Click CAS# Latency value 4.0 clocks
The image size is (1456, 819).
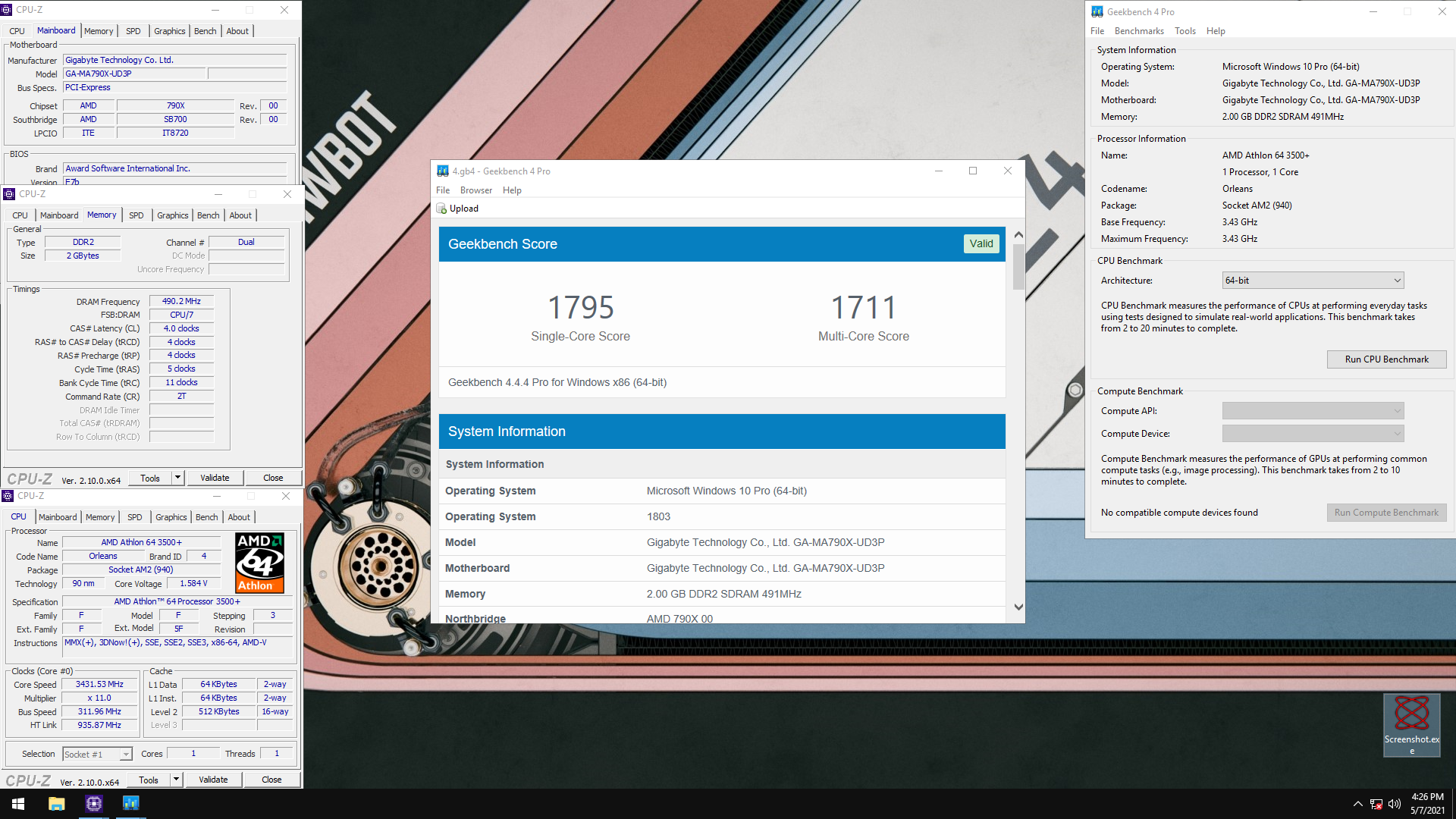point(181,328)
